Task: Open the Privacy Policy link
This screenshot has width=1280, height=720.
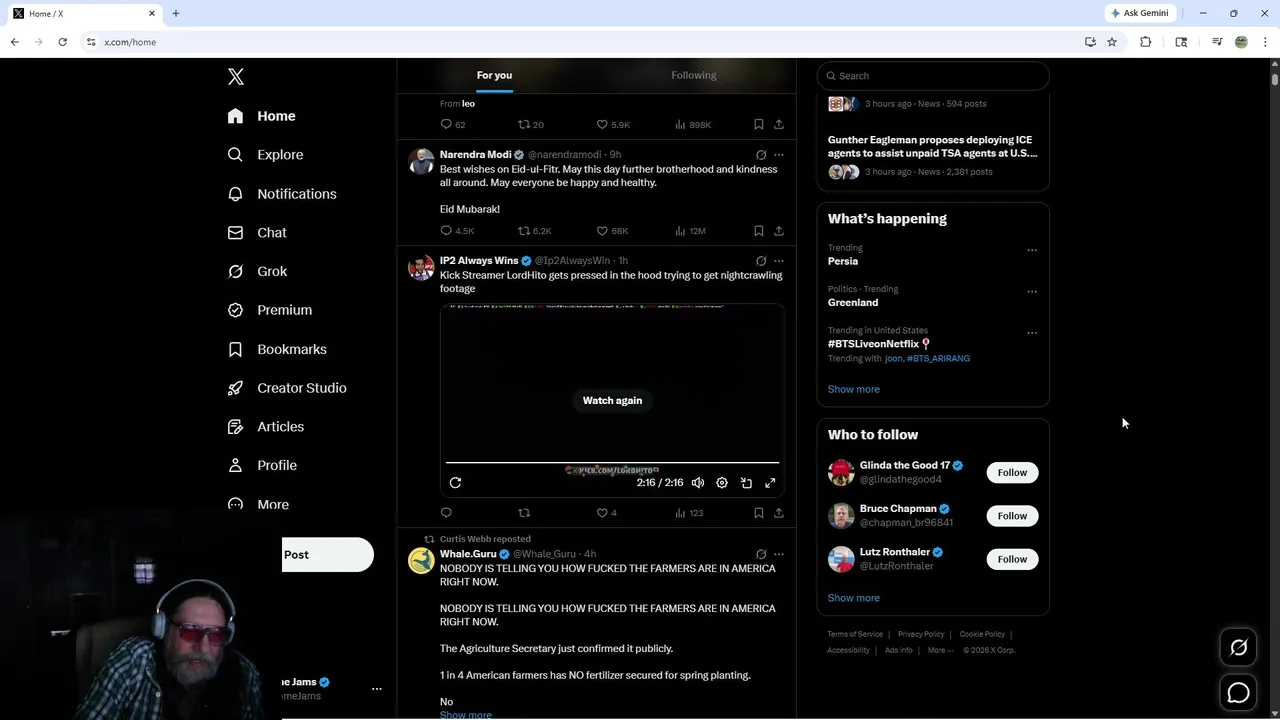Action: [x=921, y=634]
